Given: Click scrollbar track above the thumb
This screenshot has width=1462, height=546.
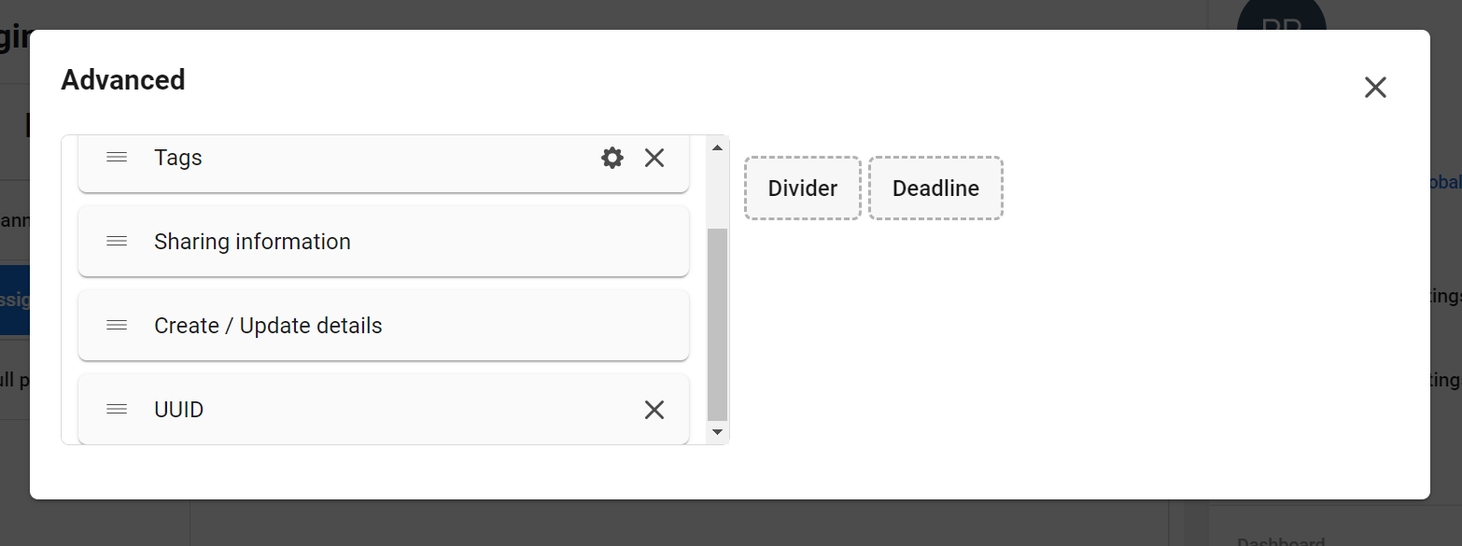Looking at the screenshot, I should 717,190.
